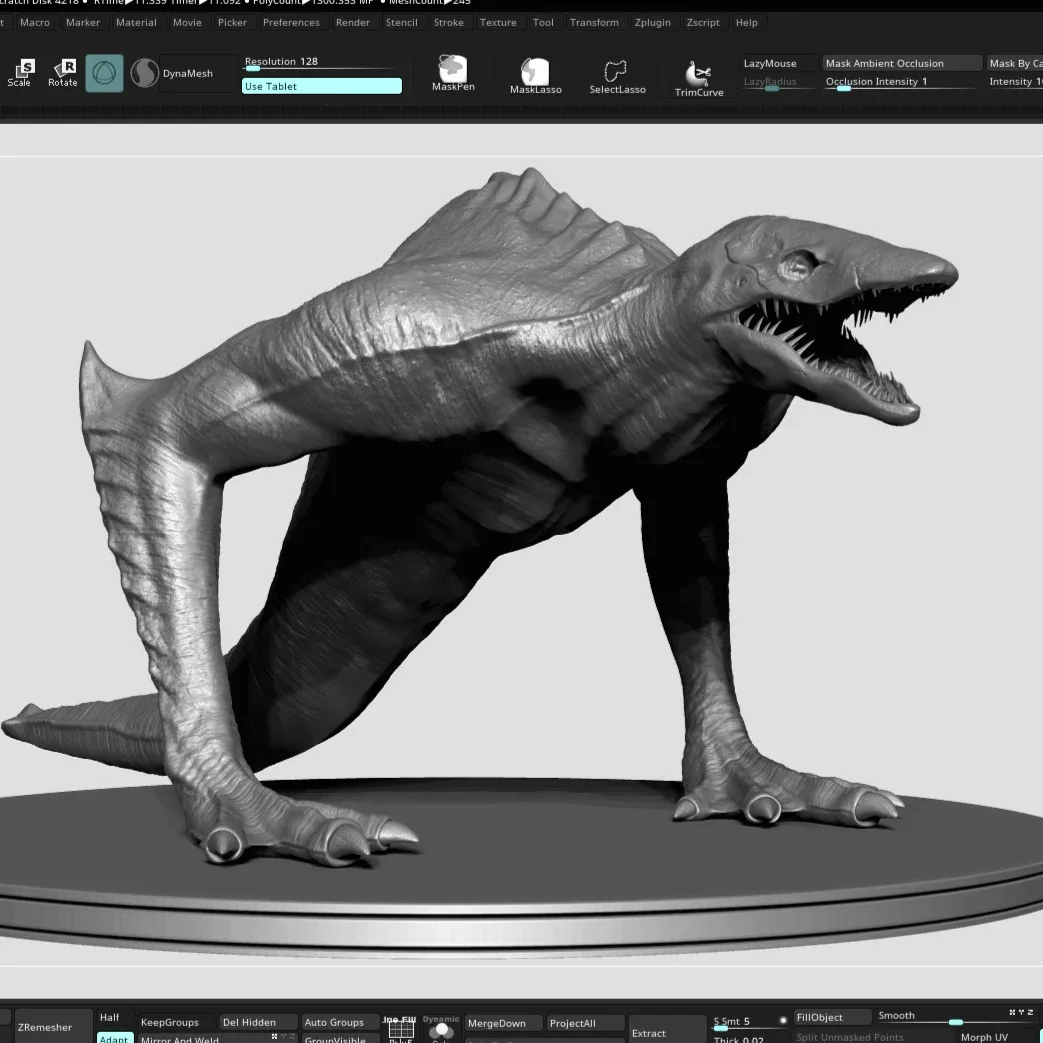Toggle the Use Tablet option

pyautogui.click(x=321, y=86)
